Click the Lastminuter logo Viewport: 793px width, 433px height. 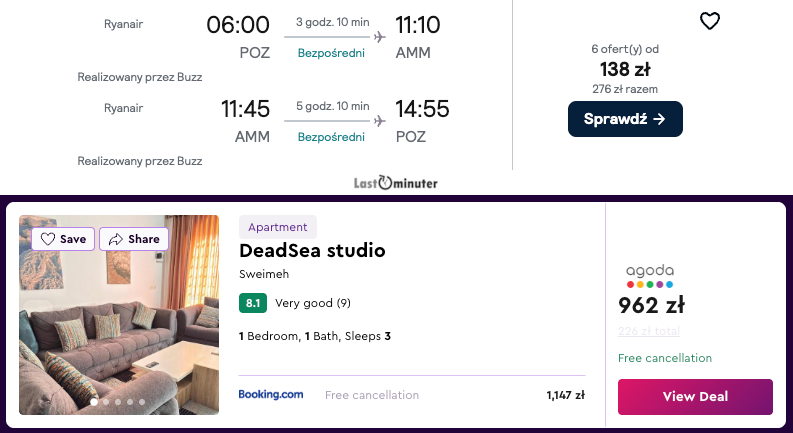(395, 183)
